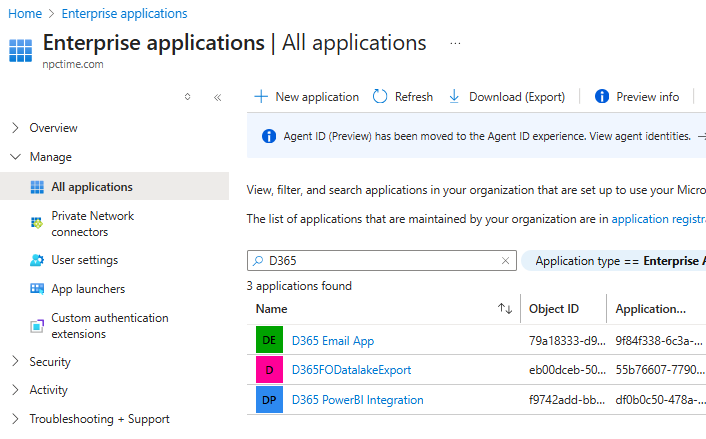Click the DE avatar for D365 Email App
Screen dimensions: 706x439
pos(269,341)
